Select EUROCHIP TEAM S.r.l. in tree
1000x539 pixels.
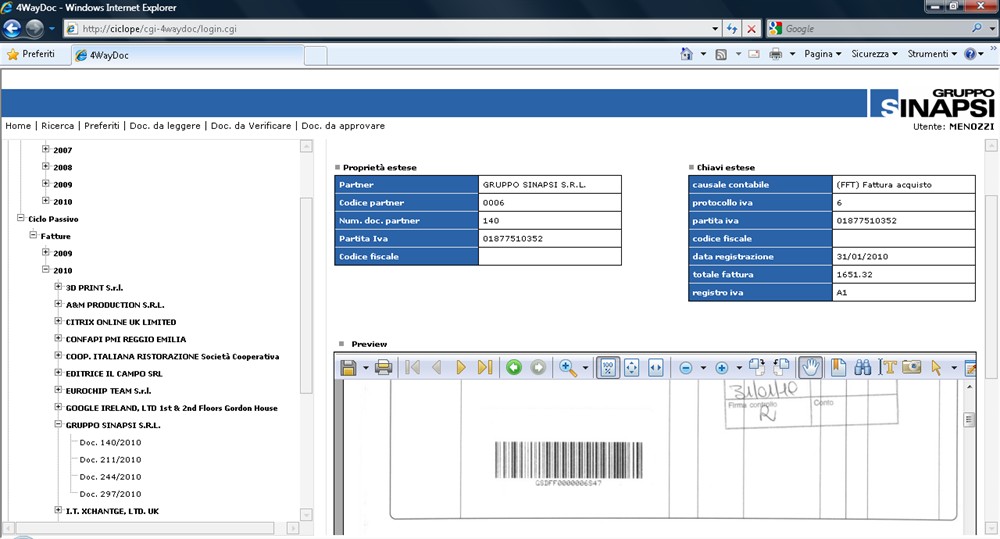coord(108,390)
